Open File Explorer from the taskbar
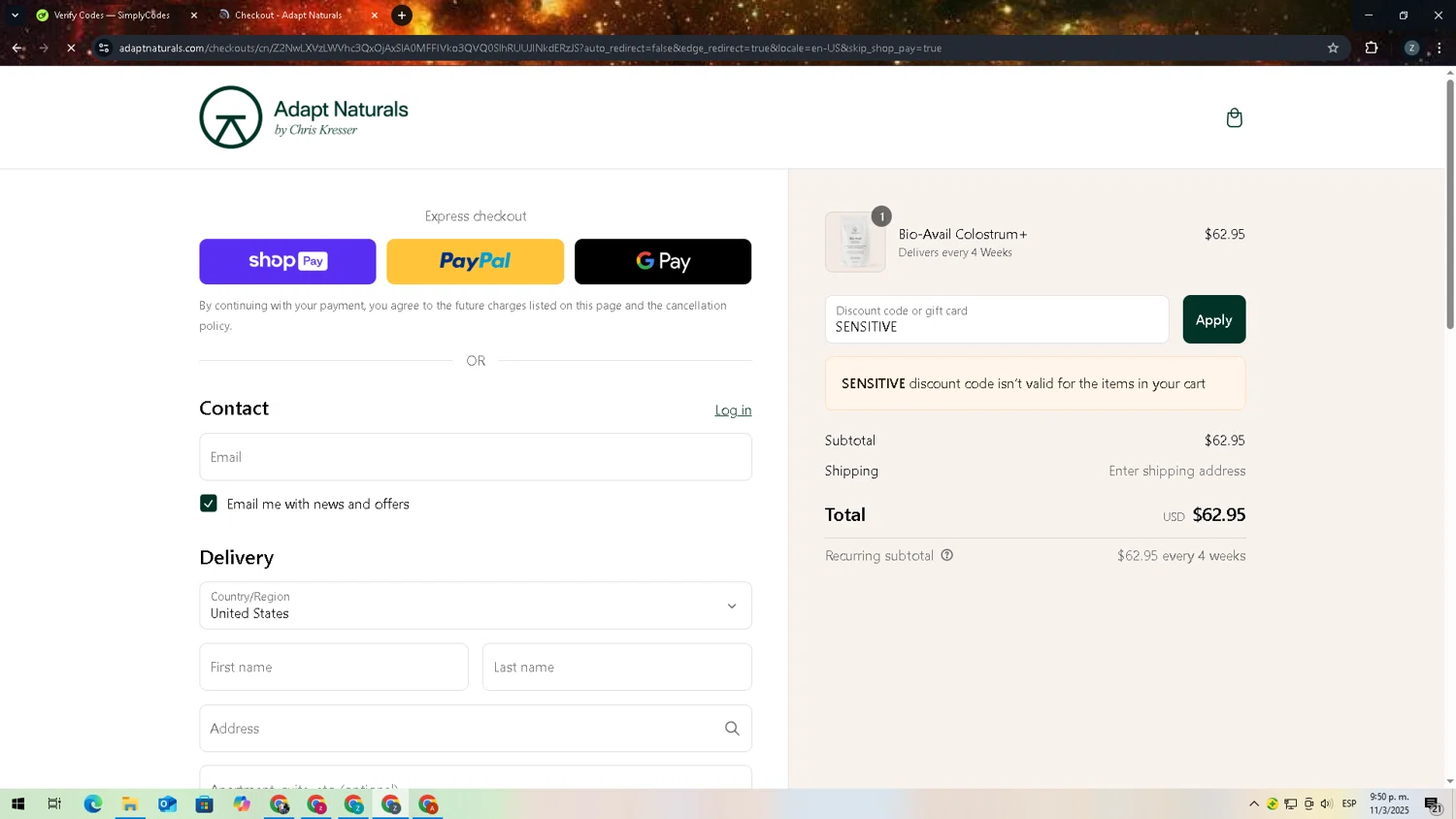 pyautogui.click(x=130, y=803)
